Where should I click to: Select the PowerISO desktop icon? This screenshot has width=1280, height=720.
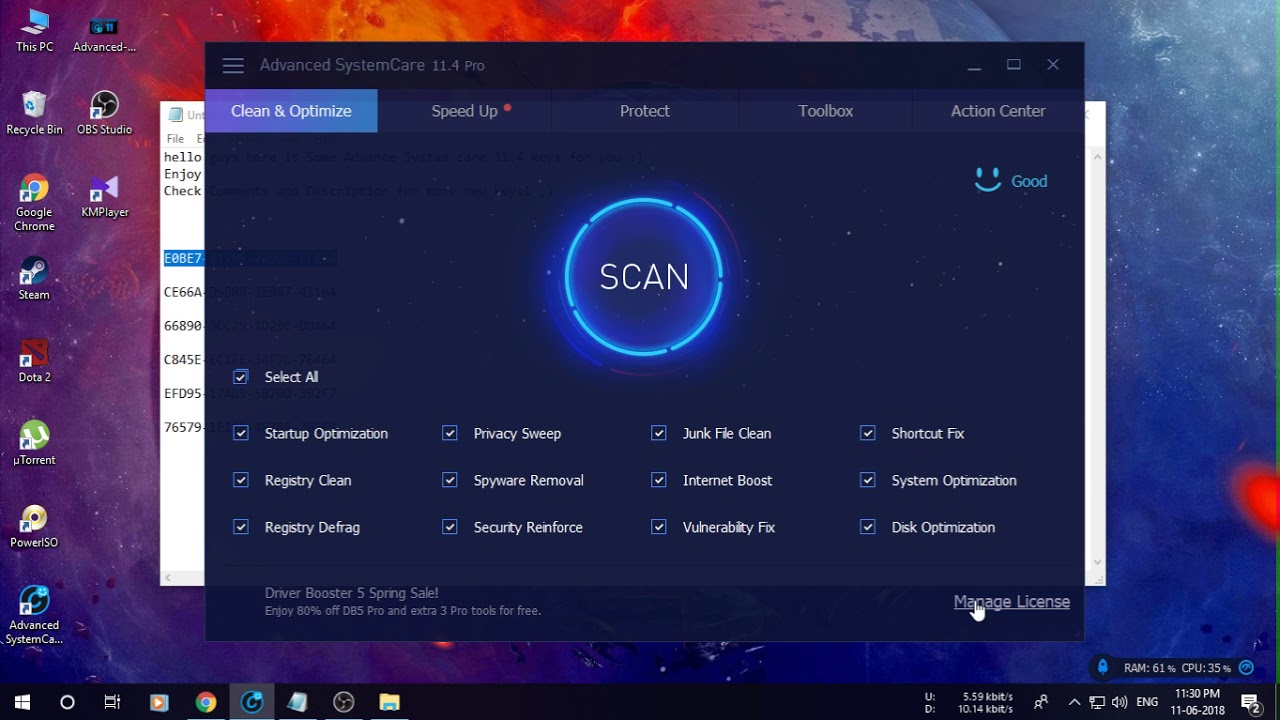point(34,526)
